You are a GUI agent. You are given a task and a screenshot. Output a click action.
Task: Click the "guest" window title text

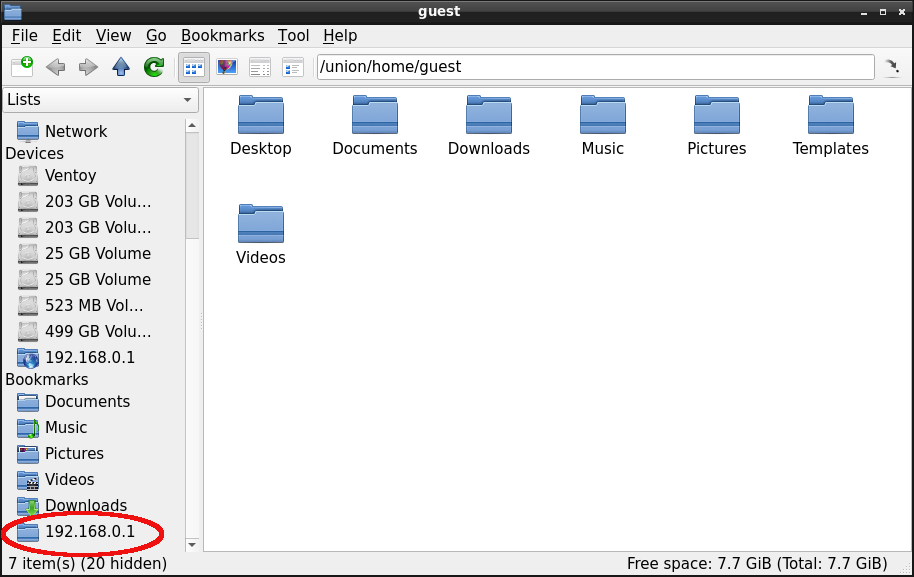point(439,12)
